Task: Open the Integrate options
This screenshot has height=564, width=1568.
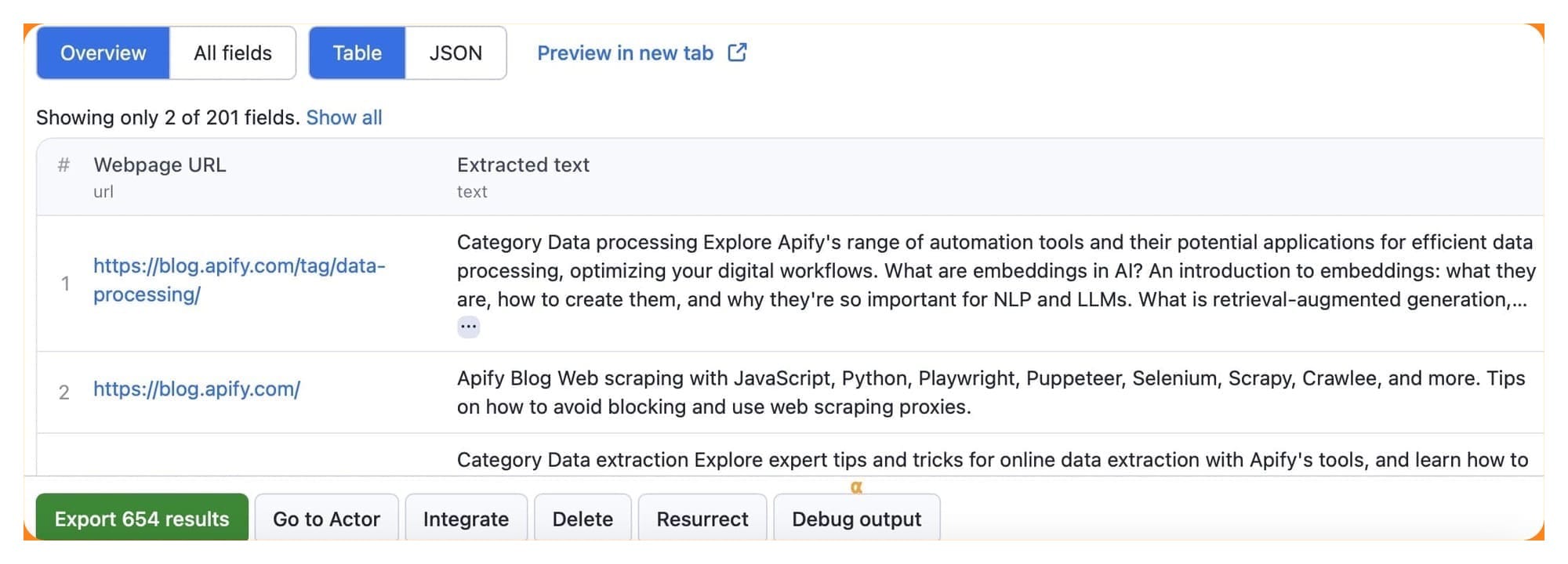Action: (x=466, y=518)
